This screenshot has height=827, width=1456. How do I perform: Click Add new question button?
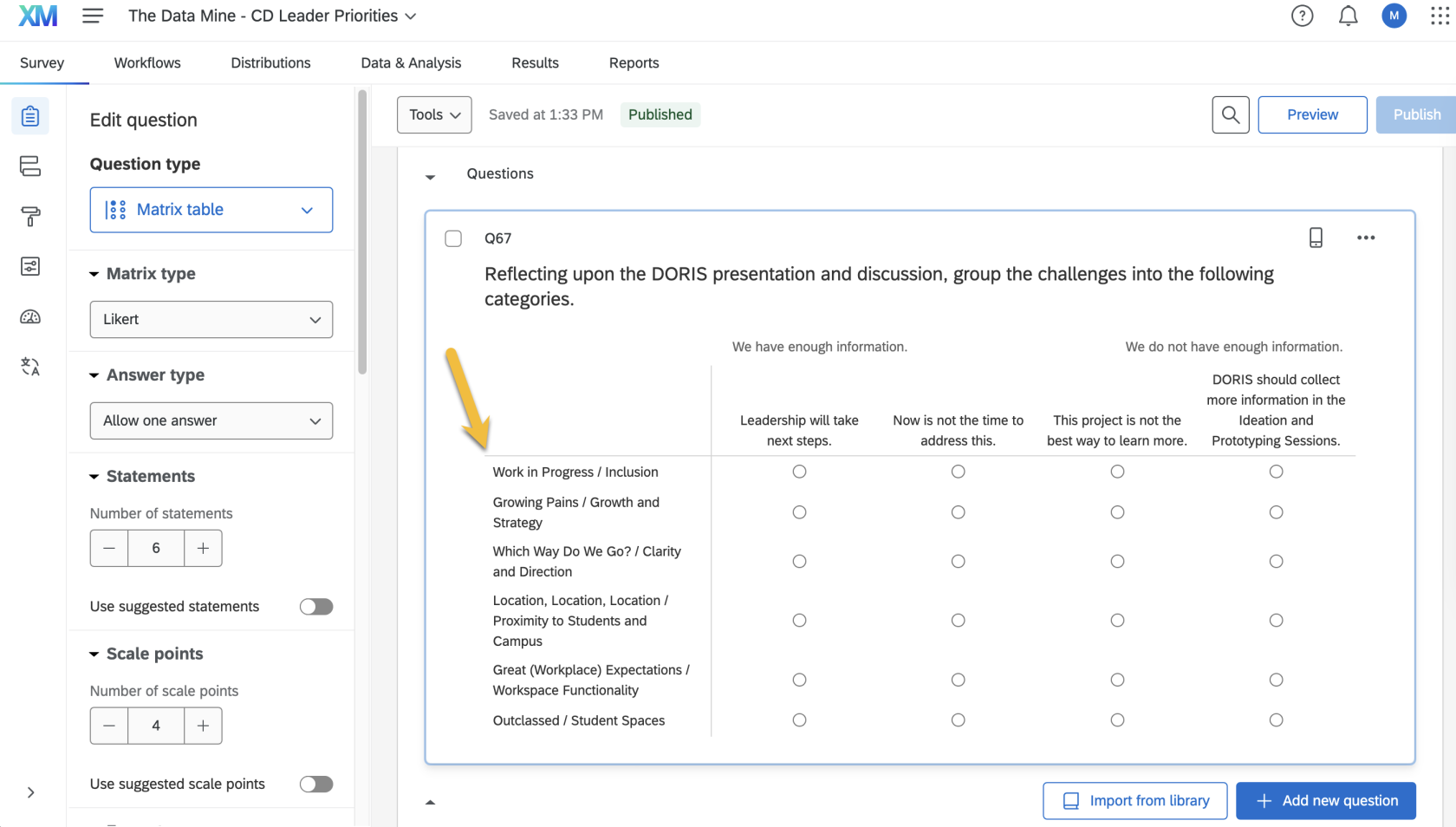pos(1326,801)
